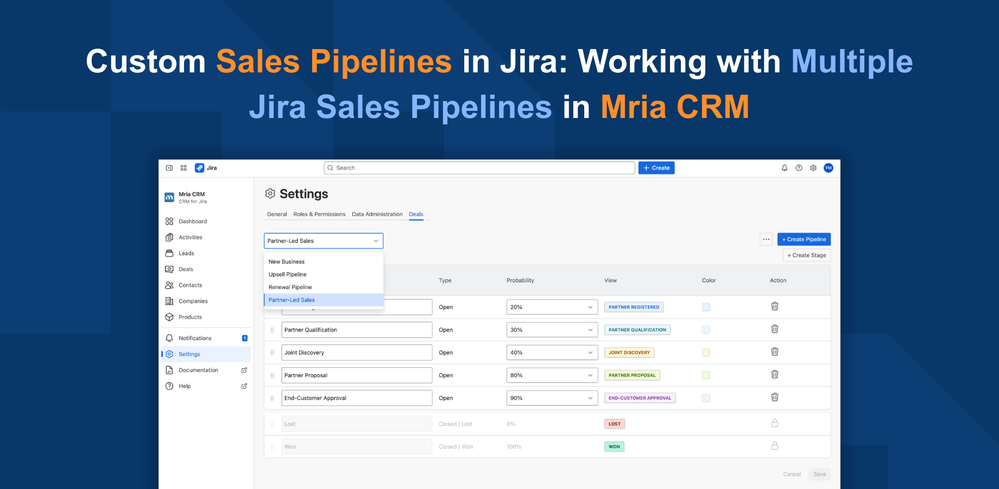Open the three-dots more options button

[x=766, y=239]
